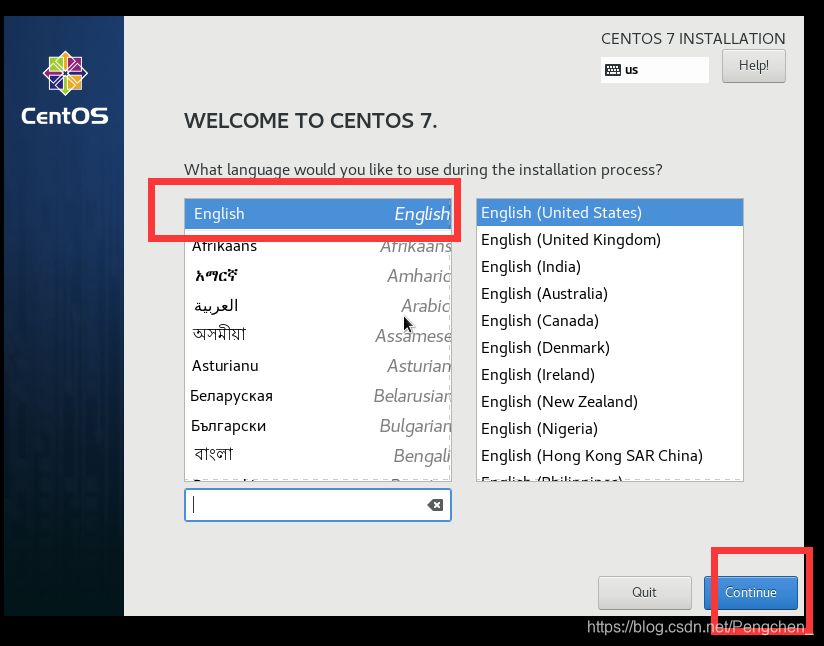The image size is (824, 646).
Task: Choose English (New Zealand) locale
Action: coord(610,402)
